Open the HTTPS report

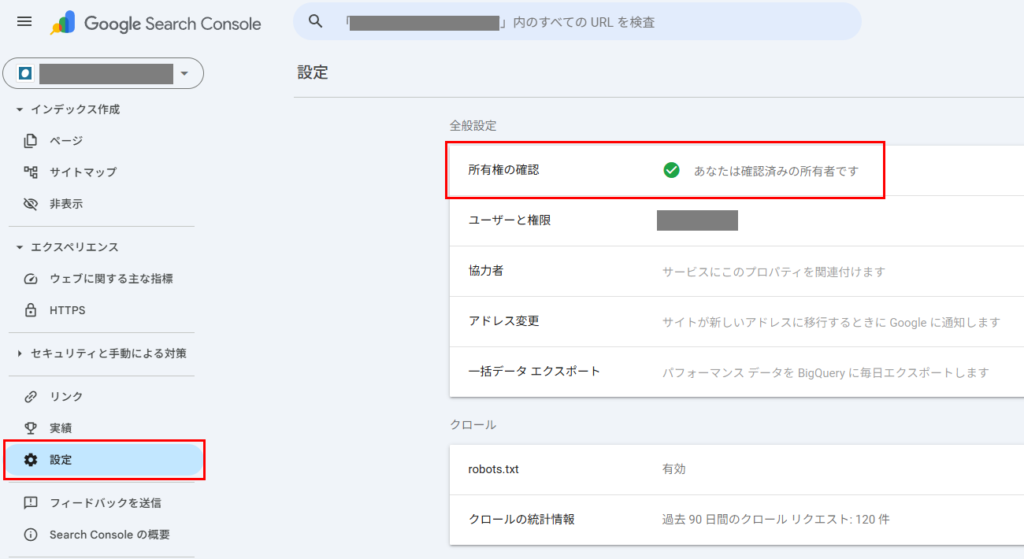67,310
